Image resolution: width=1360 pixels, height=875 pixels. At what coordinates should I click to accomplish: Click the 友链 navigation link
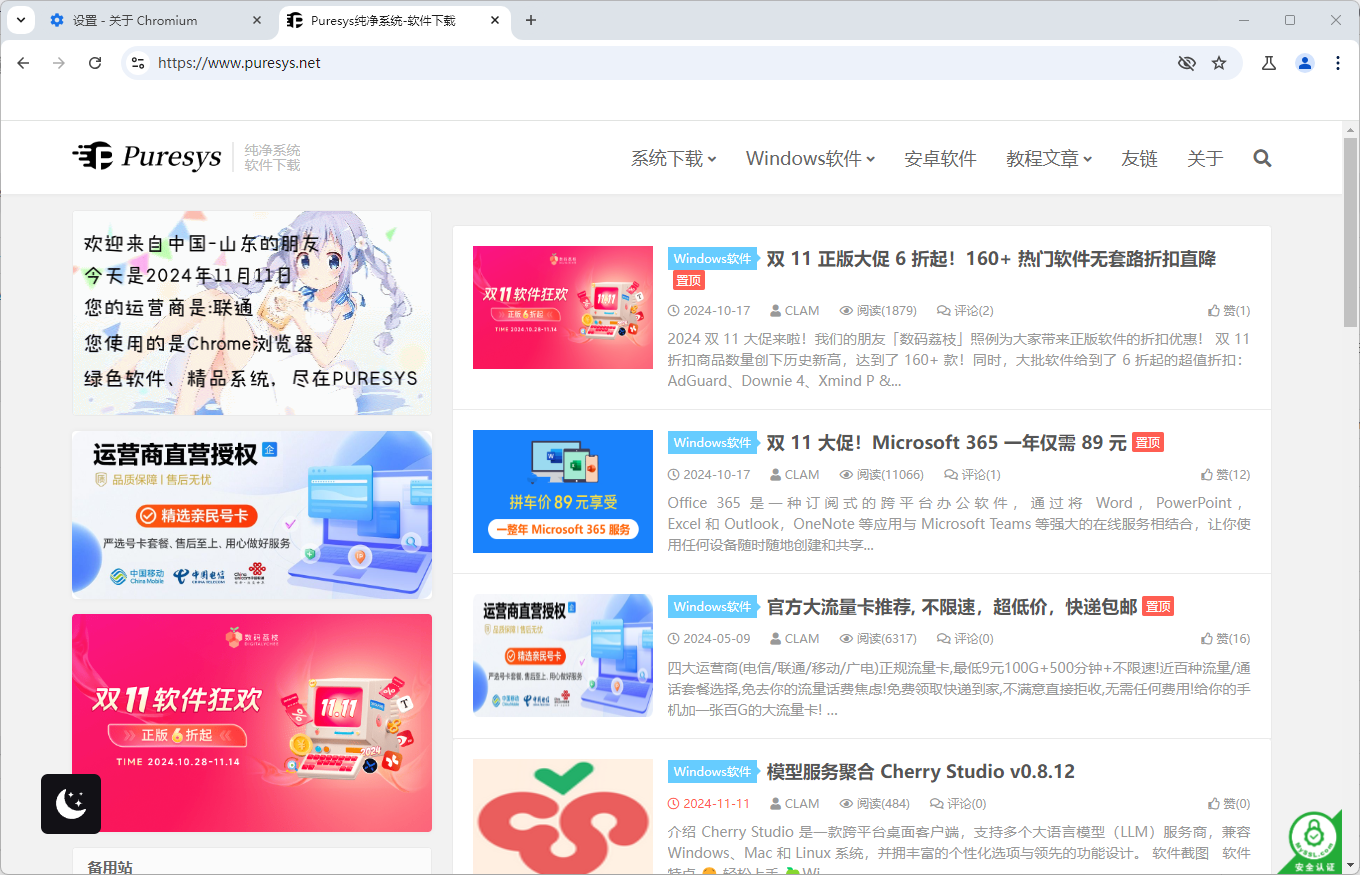point(1139,157)
